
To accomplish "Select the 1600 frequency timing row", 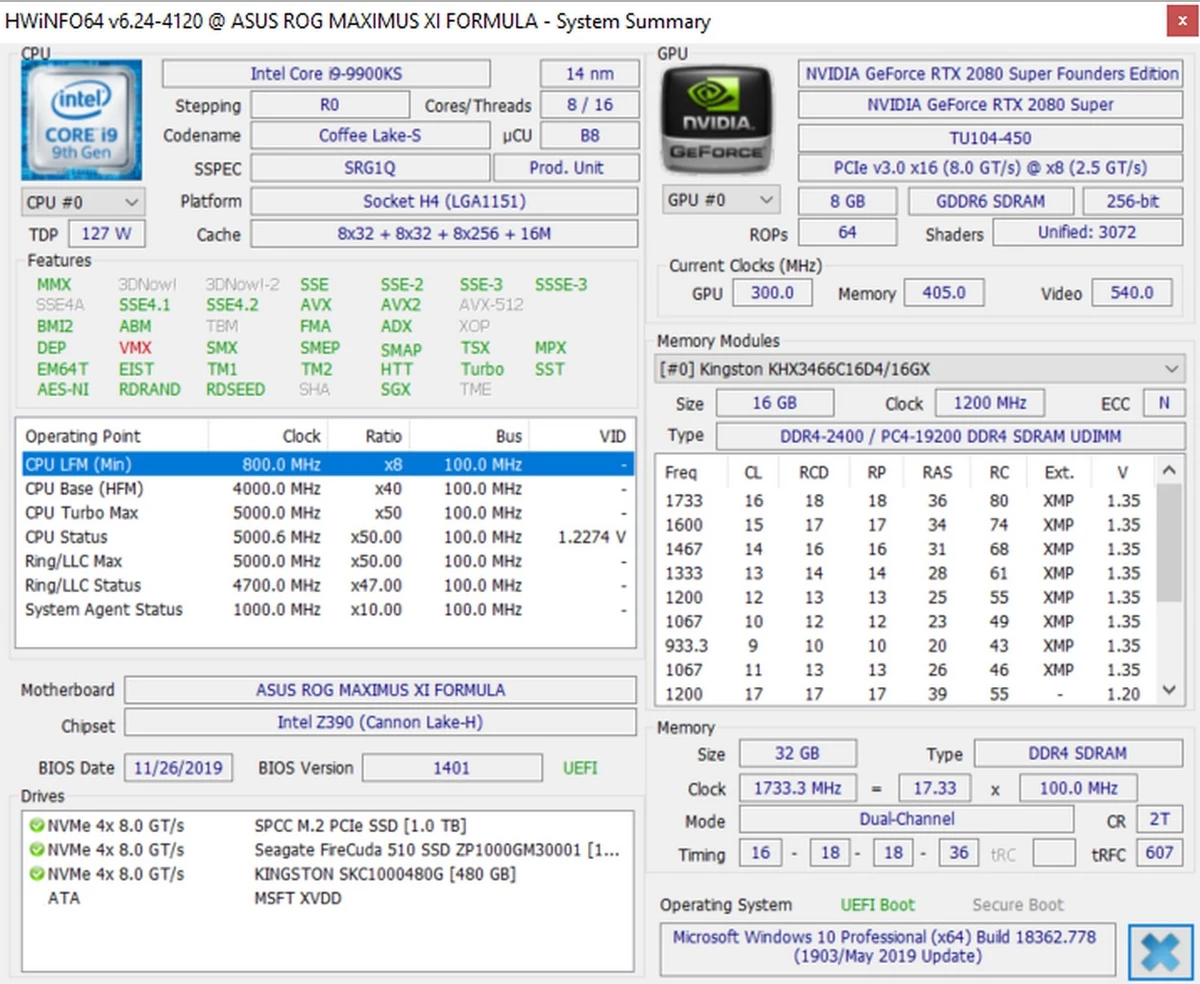I will point(906,525).
